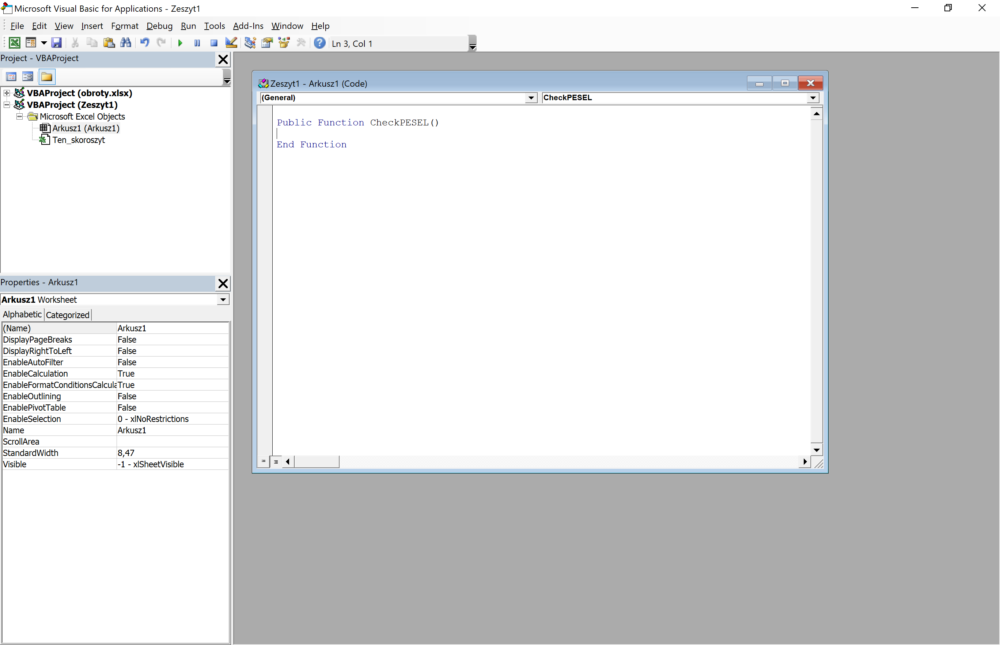Click the Cut scissors icon

click(x=75, y=43)
